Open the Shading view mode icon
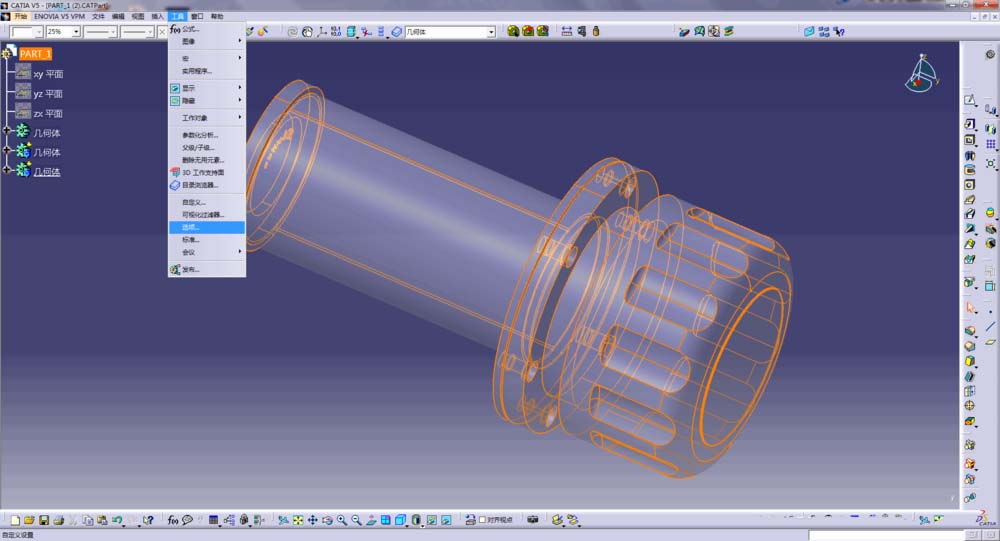 point(416,521)
